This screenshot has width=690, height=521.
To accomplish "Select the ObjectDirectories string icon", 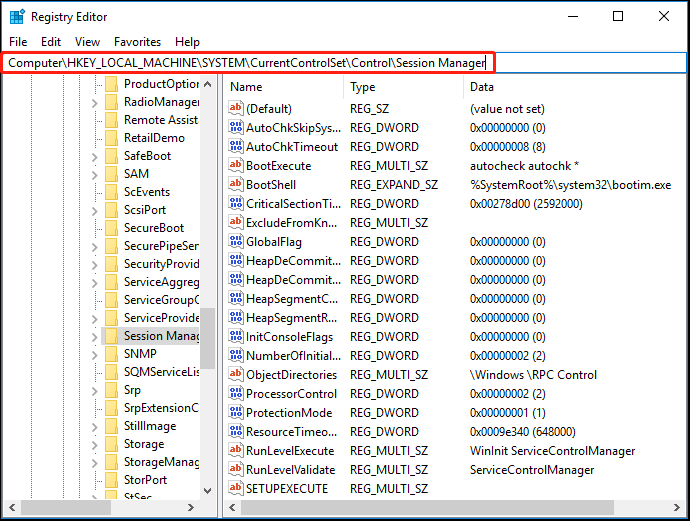I will coord(236,374).
